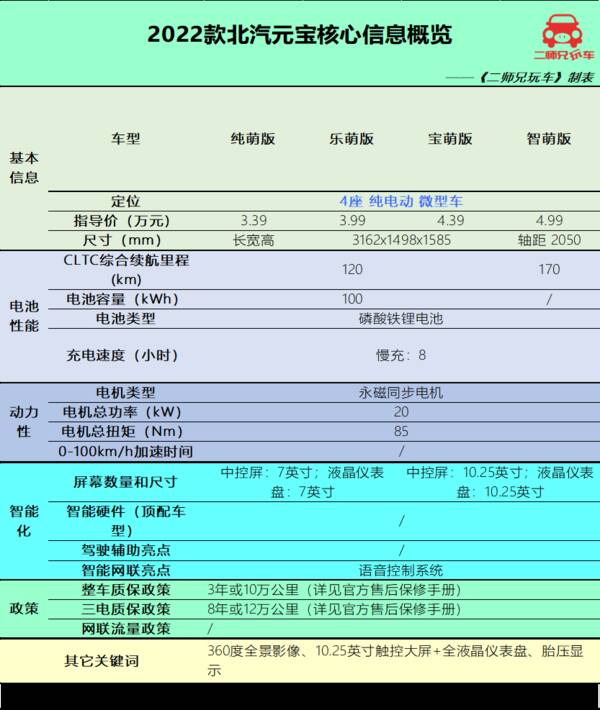Click the 指导价（万元）row label
600x710 pixels.
click(122, 221)
